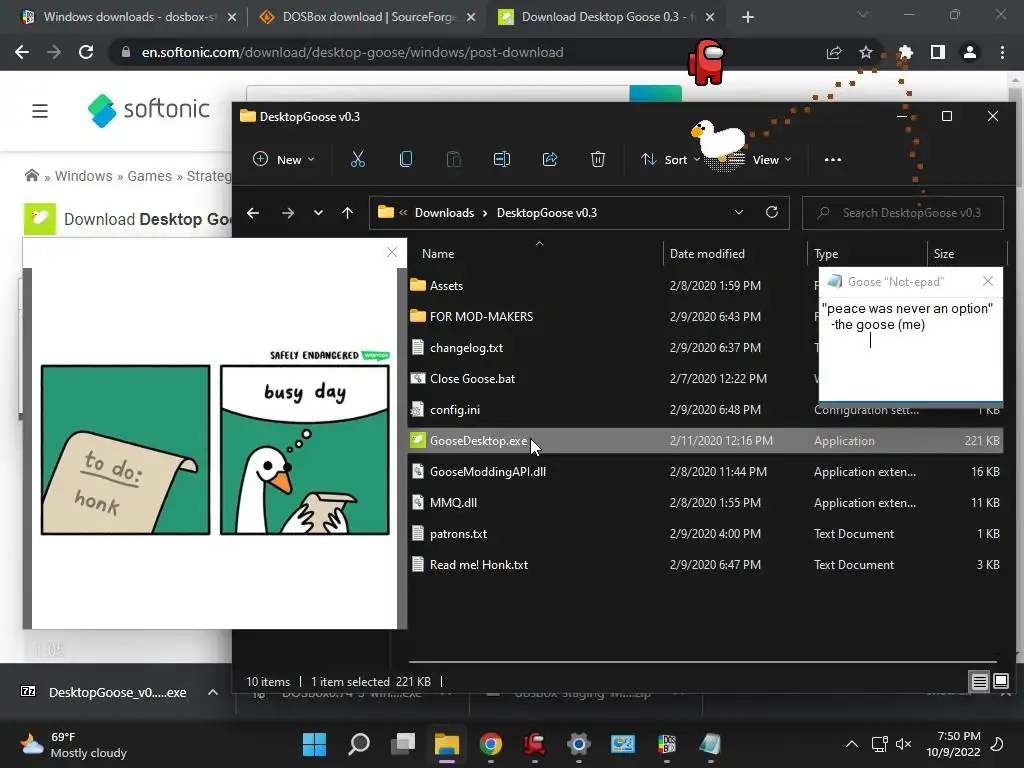1024x768 pixels.
Task: Sort files by Size column header
Action: tap(944, 254)
